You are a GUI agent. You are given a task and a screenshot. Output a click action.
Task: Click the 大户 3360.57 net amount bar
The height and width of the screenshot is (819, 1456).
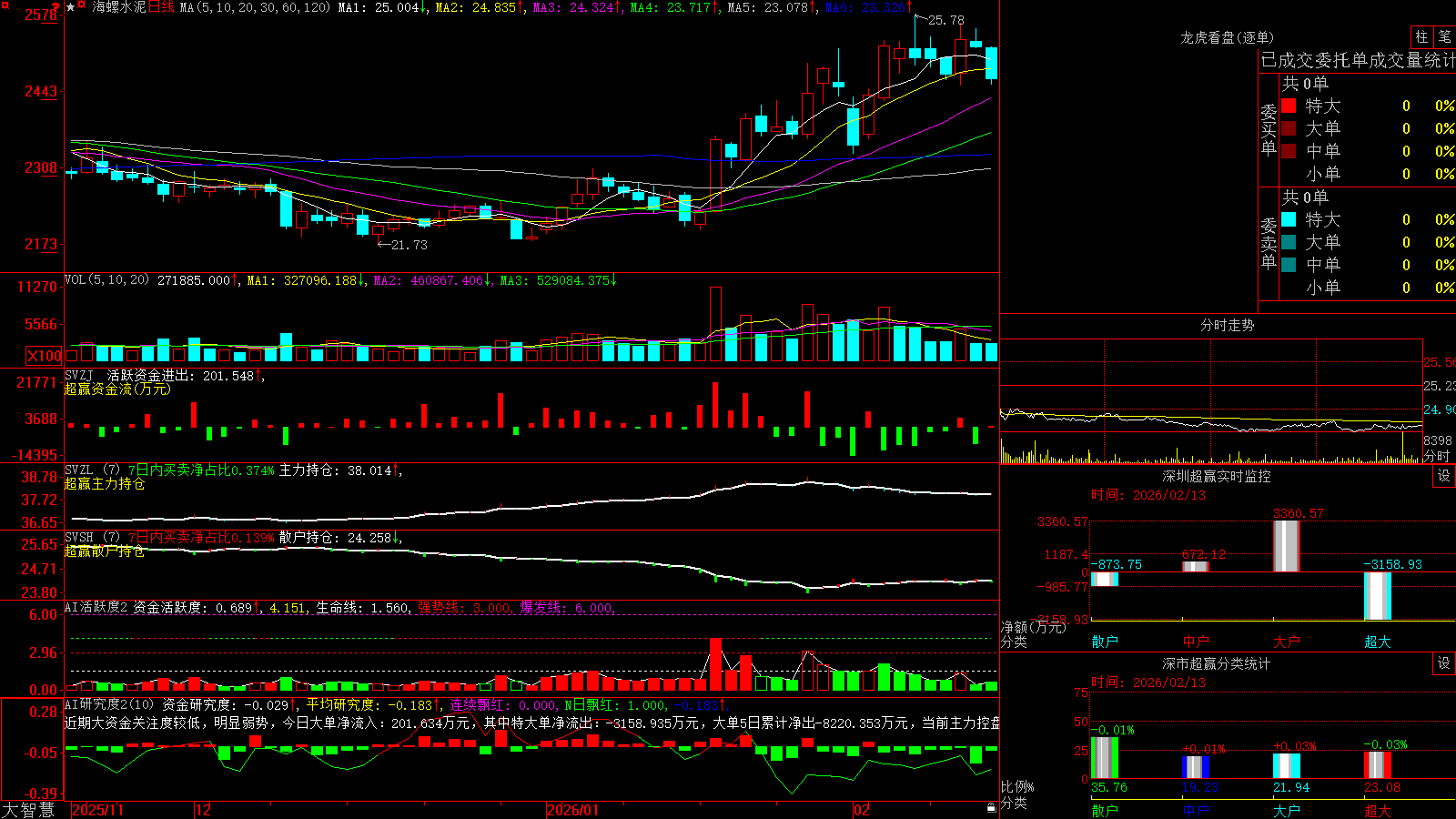[1287, 546]
